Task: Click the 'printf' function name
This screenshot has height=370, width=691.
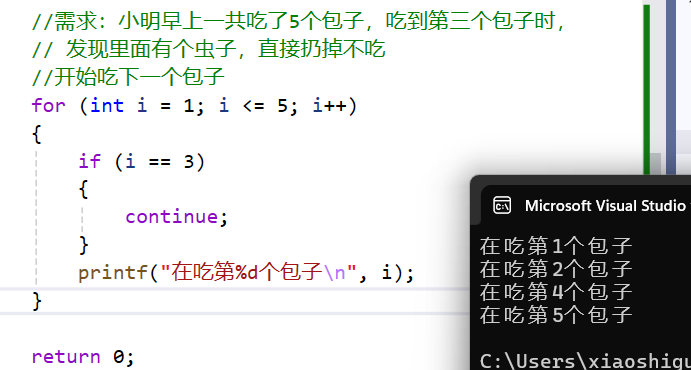Action: point(114,273)
